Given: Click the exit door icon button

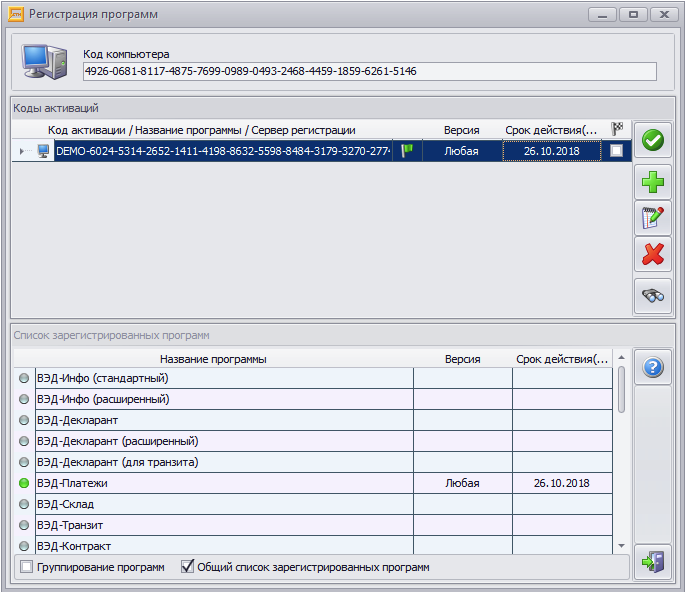Looking at the screenshot, I should coord(653,563).
